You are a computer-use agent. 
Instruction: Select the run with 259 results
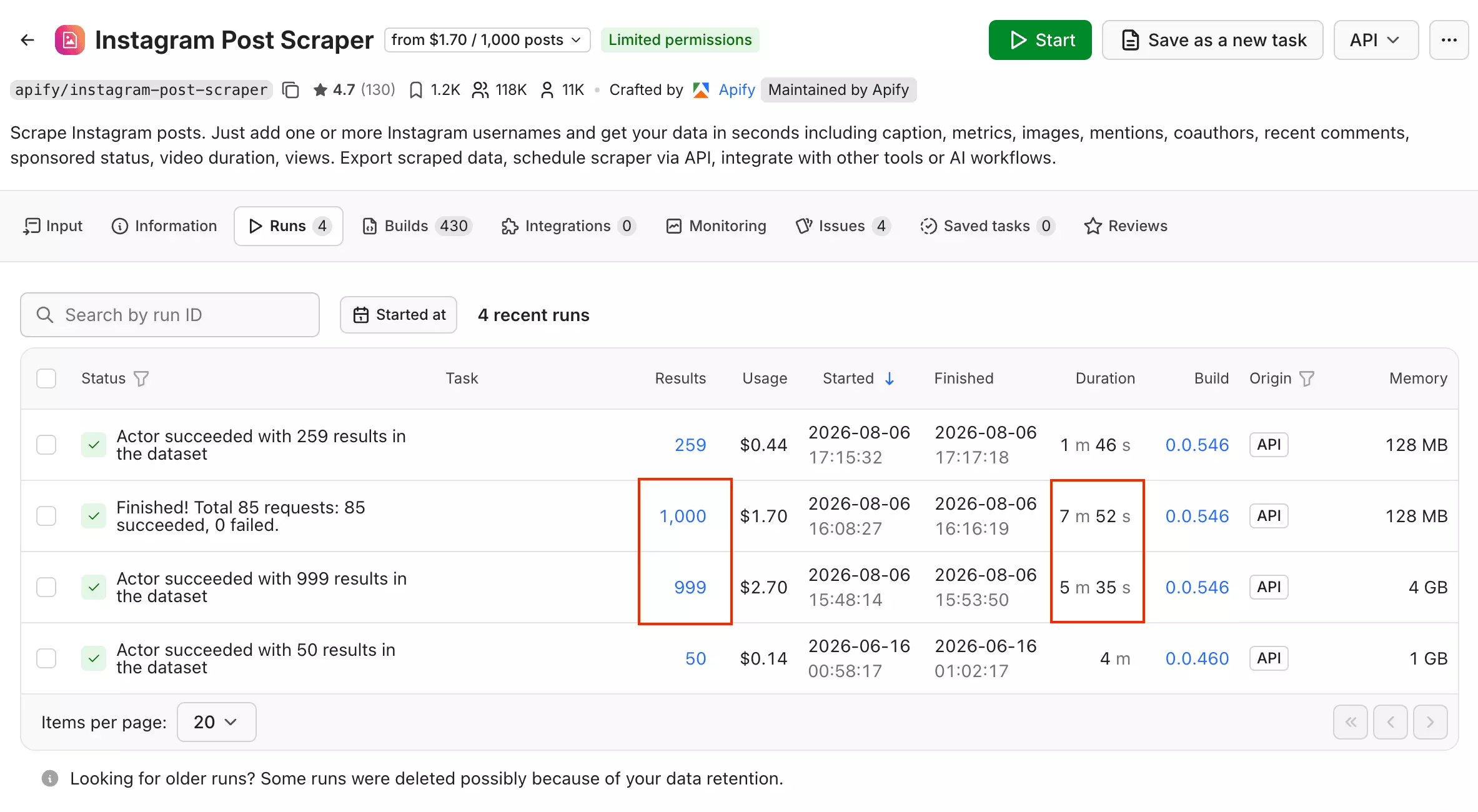tap(46, 445)
